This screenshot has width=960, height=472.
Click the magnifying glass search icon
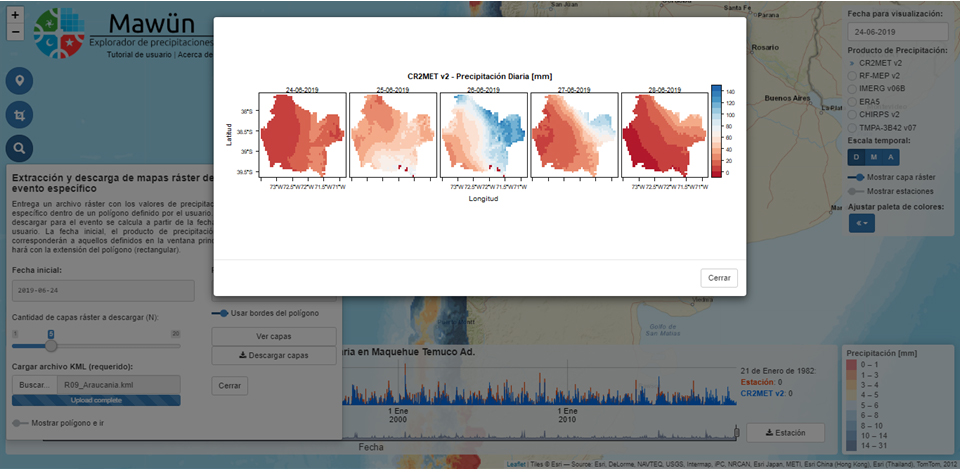tap(20, 149)
